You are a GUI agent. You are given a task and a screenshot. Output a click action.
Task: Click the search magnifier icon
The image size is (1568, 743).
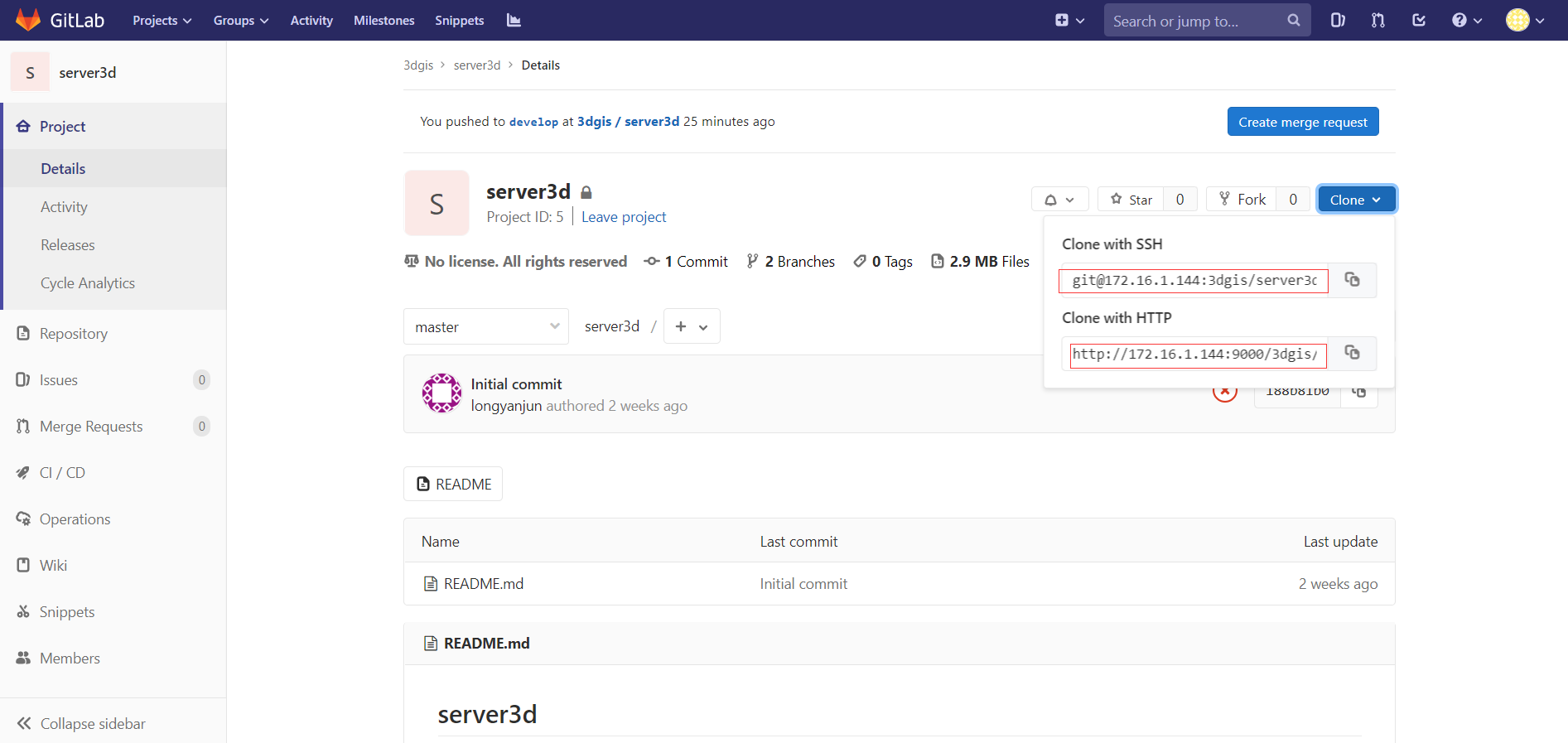point(1293,20)
